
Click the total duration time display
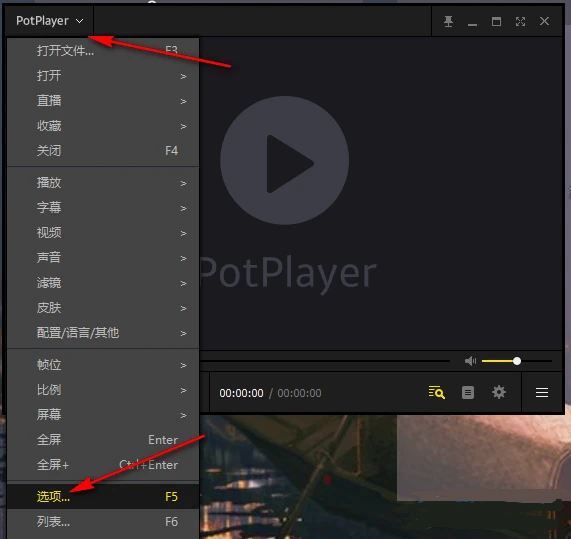(299, 393)
